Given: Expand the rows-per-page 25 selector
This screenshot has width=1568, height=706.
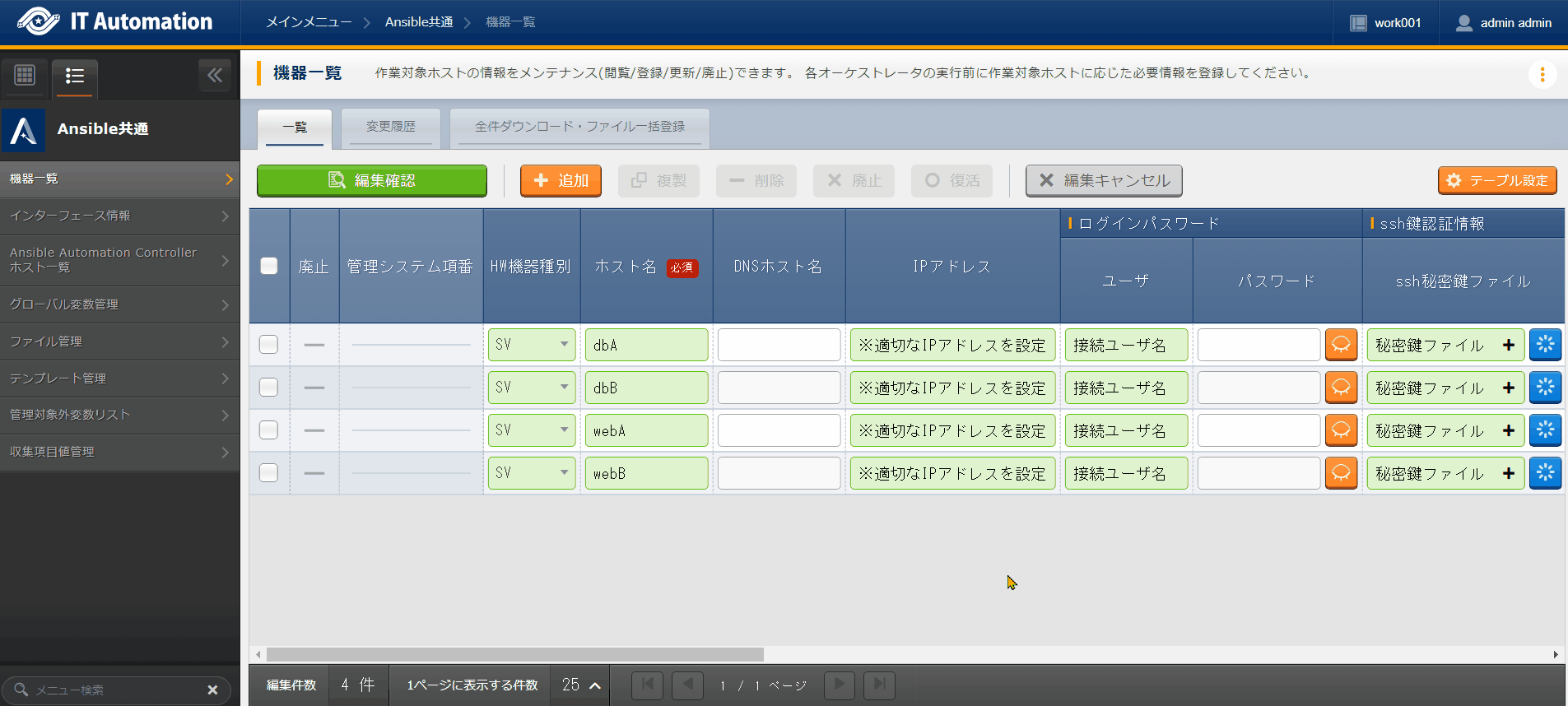Looking at the screenshot, I should pos(580,685).
